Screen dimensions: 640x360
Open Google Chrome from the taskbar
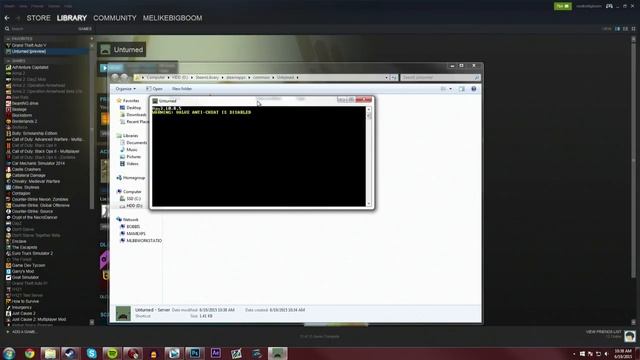(29, 353)
